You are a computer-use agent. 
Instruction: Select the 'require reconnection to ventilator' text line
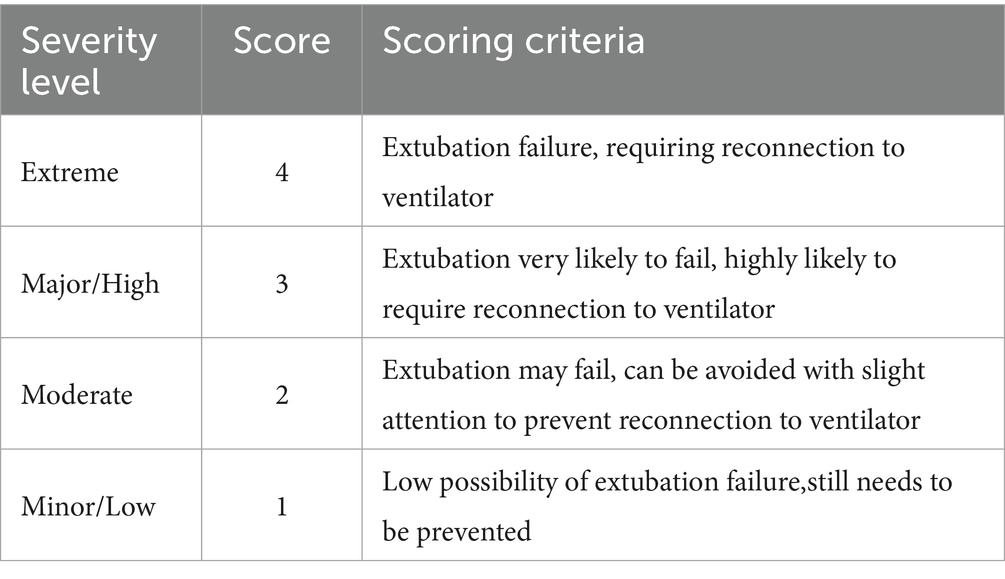[x=578, y=309]
